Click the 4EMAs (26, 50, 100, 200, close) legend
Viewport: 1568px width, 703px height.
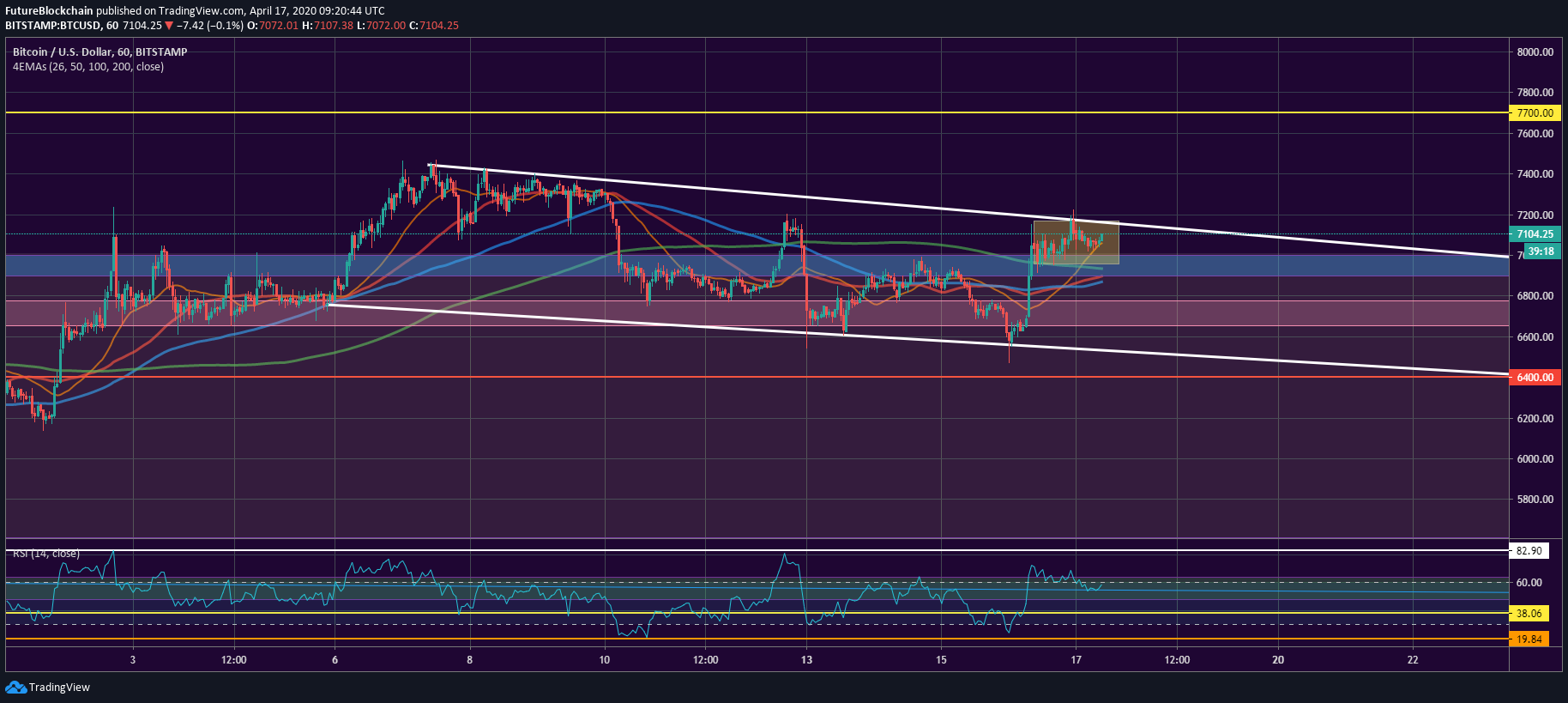88,67
